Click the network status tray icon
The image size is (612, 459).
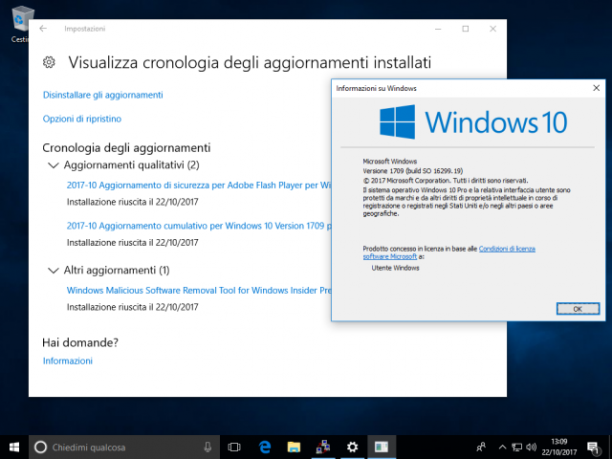517,447
